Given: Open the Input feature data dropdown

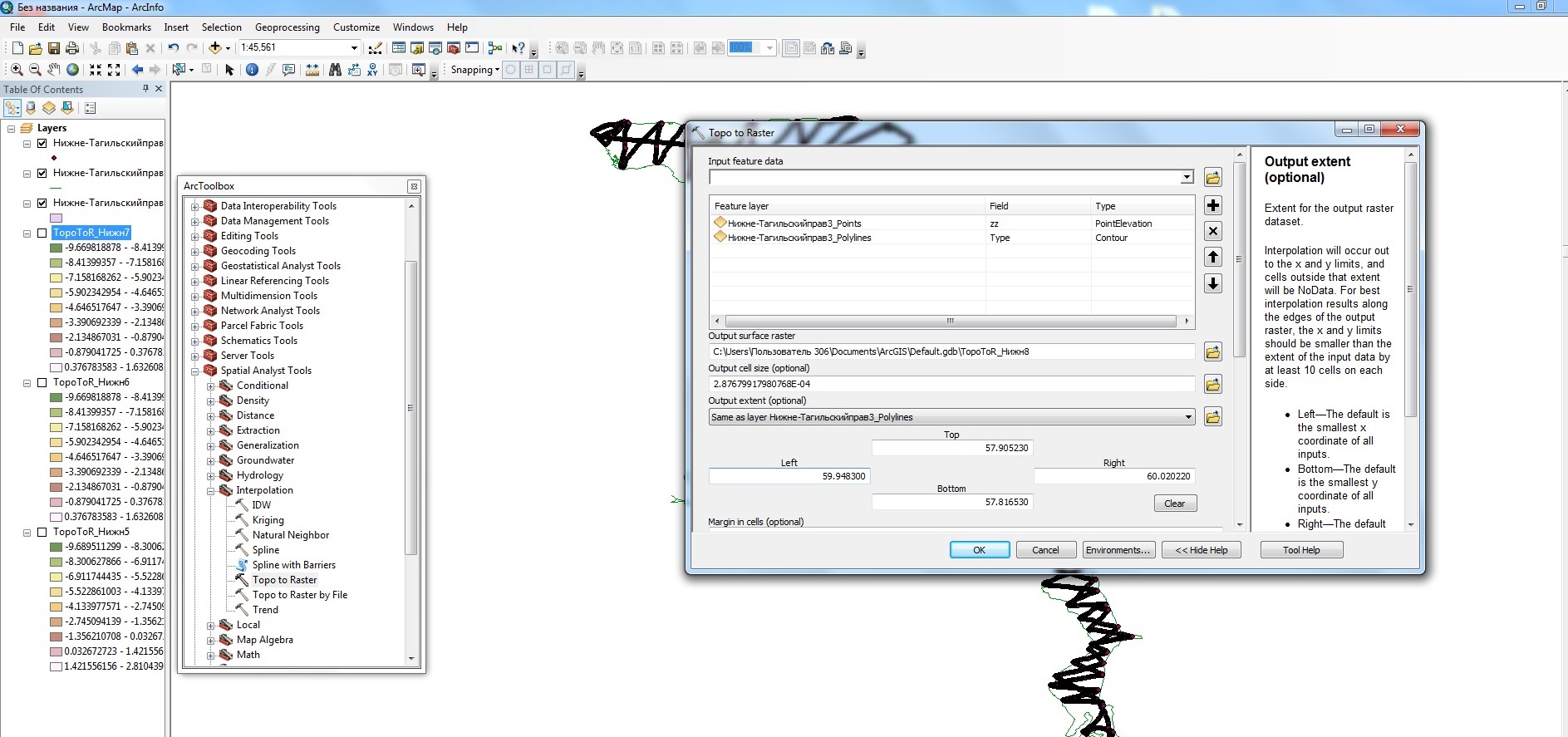Looking at the screenshot, I should 1187,177.
